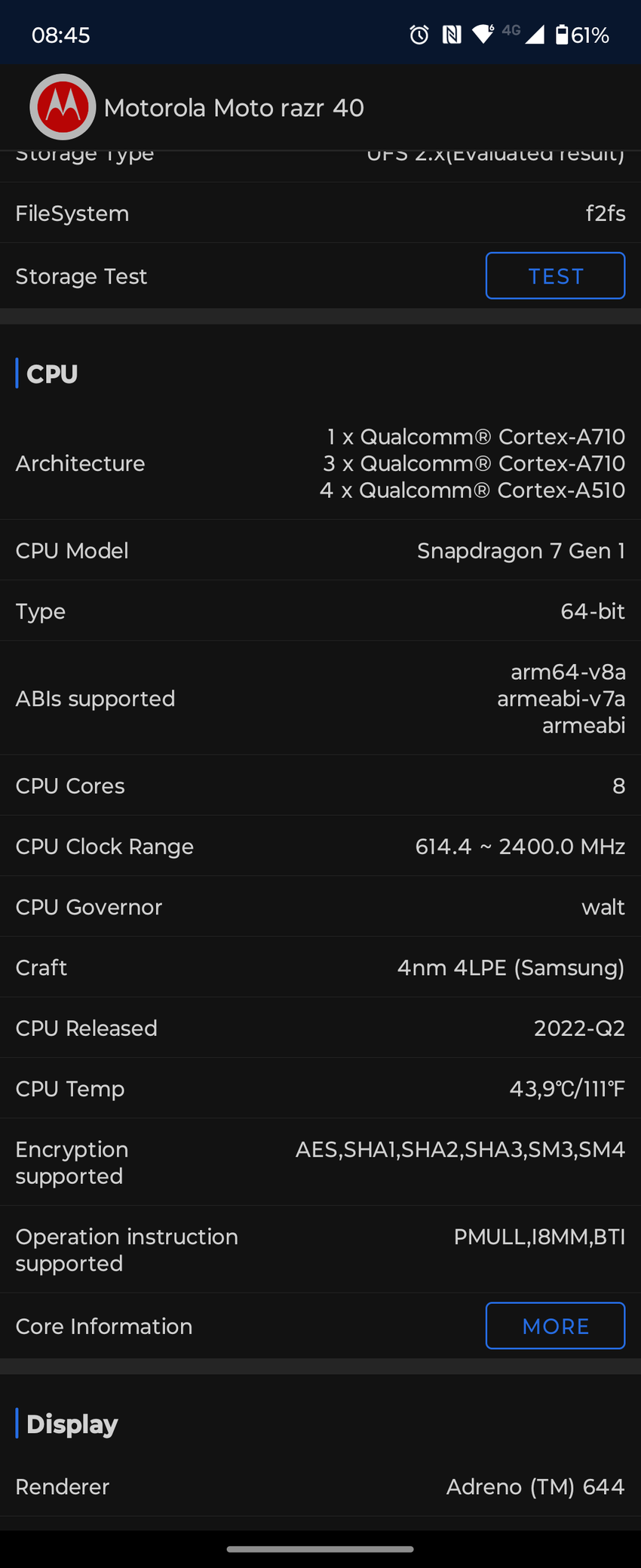Tap the battery icon in status bar
This screenshot has width=641, height=1568.
tap(562, 35)
